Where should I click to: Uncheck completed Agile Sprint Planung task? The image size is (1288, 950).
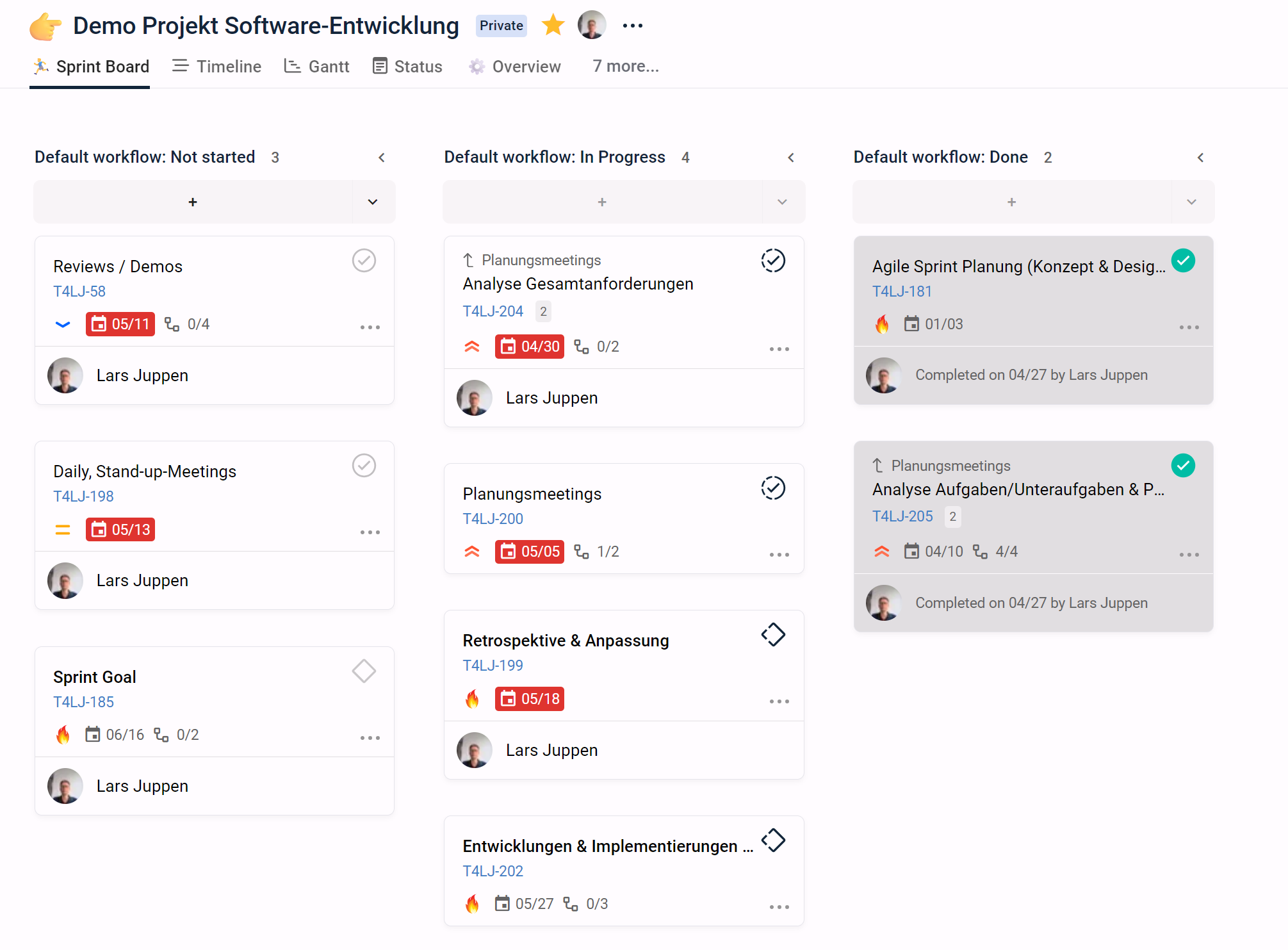pos(1183,261)
